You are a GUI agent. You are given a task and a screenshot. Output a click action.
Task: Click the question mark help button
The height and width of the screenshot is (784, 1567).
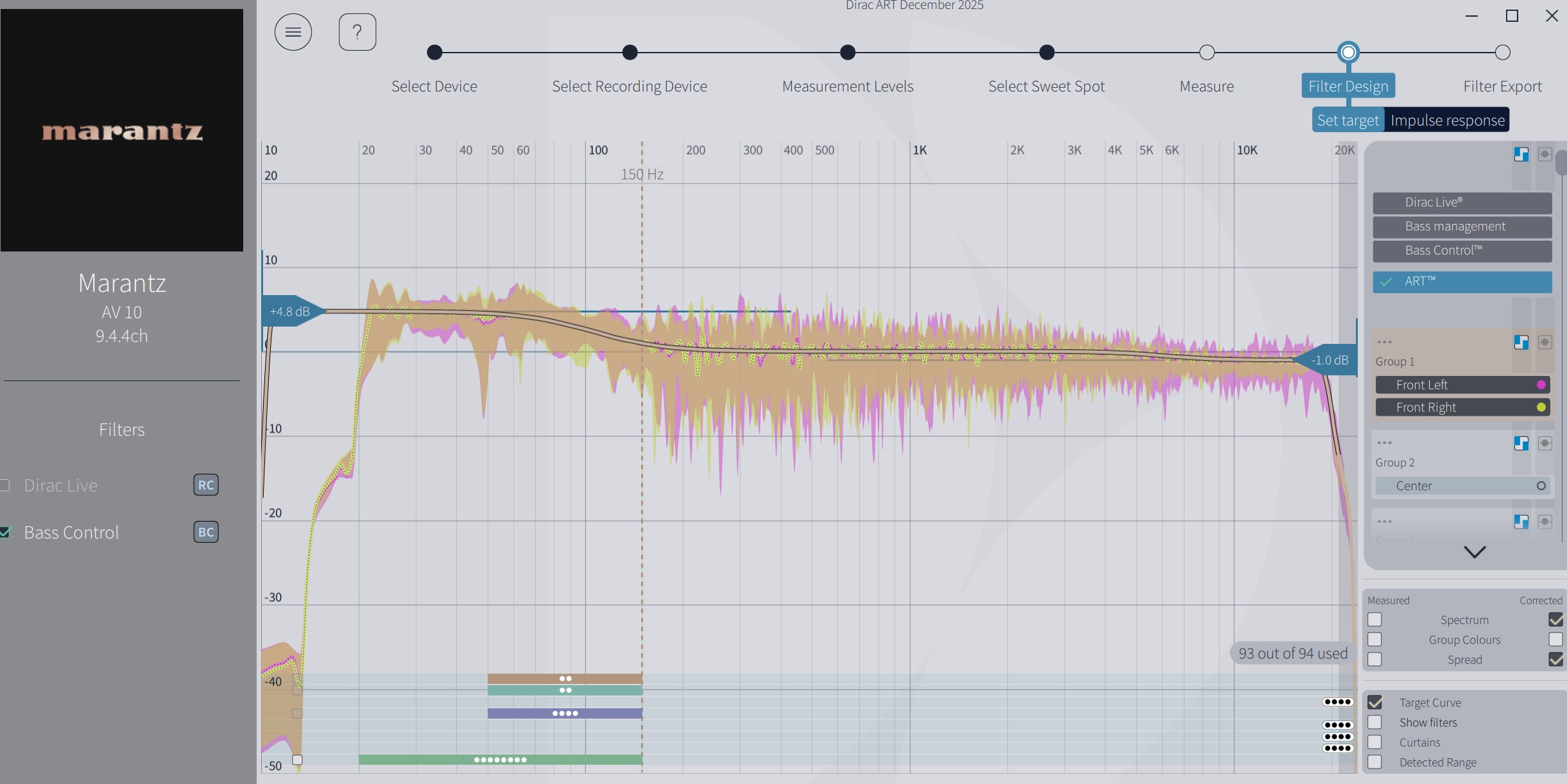[x=357, y=32]
